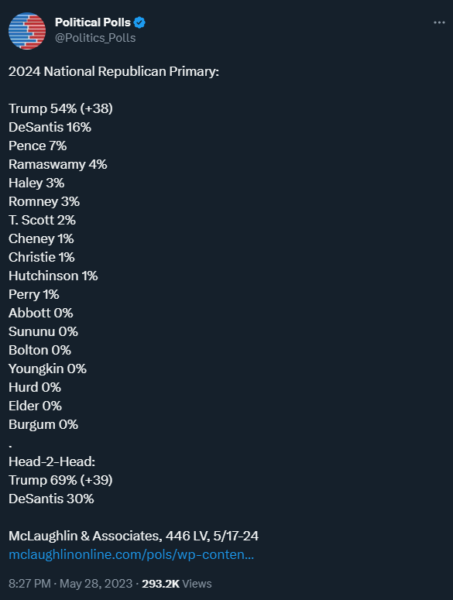453x600 pixels.
Task: Click the Hutchinson 1% line
Action: pos(53,276)
